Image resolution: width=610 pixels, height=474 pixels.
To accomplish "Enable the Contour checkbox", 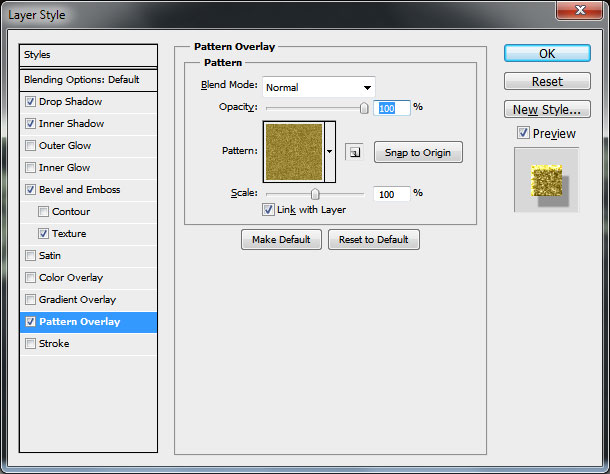I will click(x=43, y=212).
